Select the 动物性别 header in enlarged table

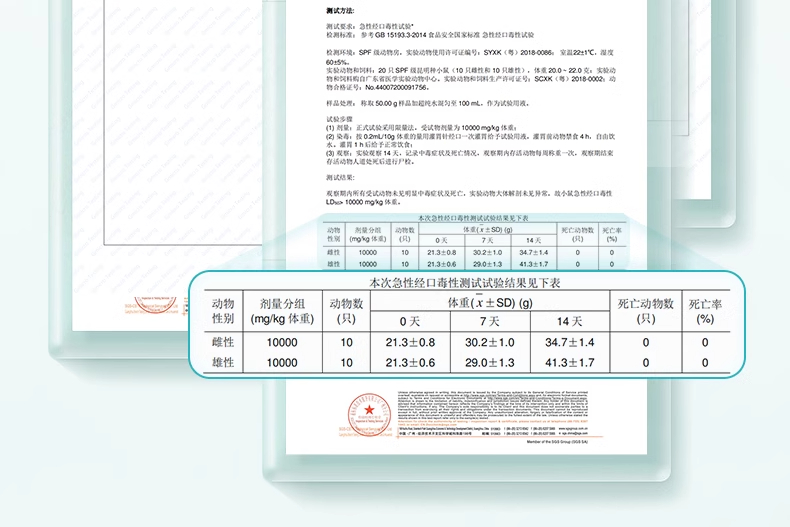223,311
